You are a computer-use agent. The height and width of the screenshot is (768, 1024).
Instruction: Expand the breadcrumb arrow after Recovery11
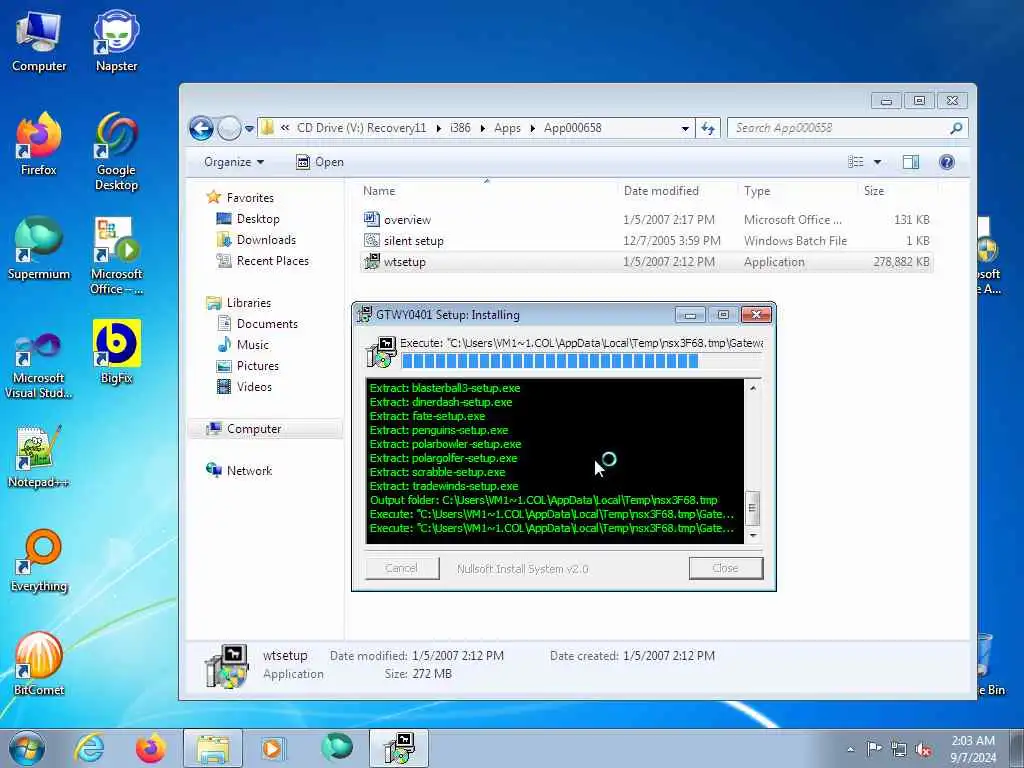coord(438,128)
